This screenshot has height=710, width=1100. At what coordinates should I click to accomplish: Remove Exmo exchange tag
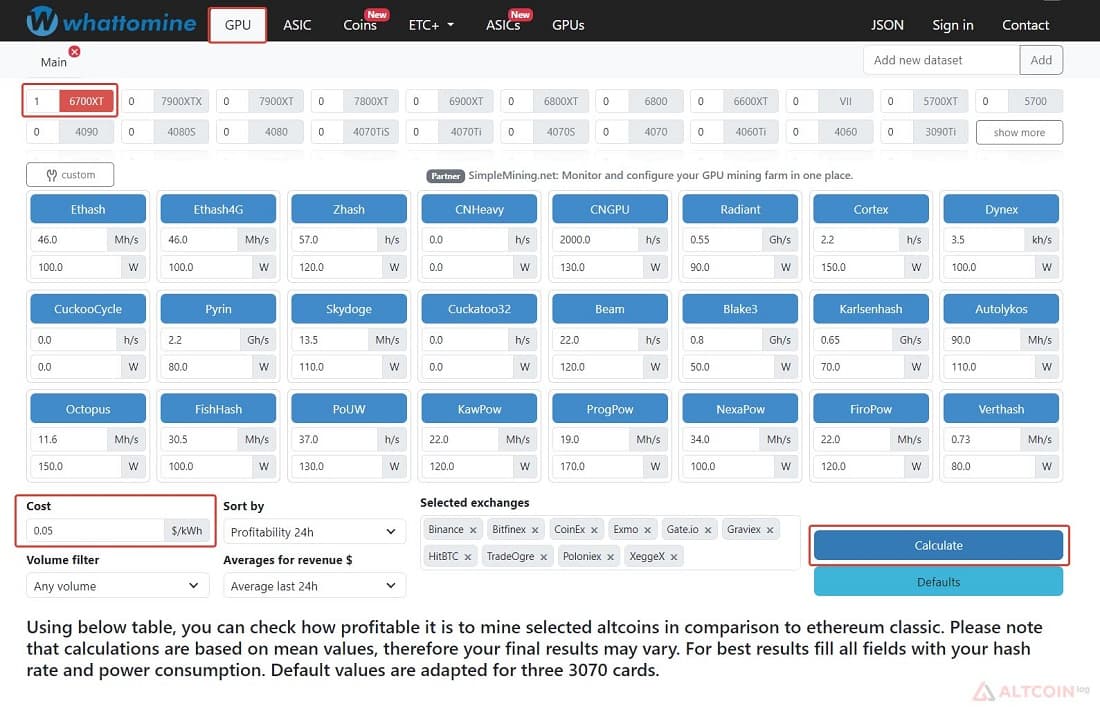648,530
